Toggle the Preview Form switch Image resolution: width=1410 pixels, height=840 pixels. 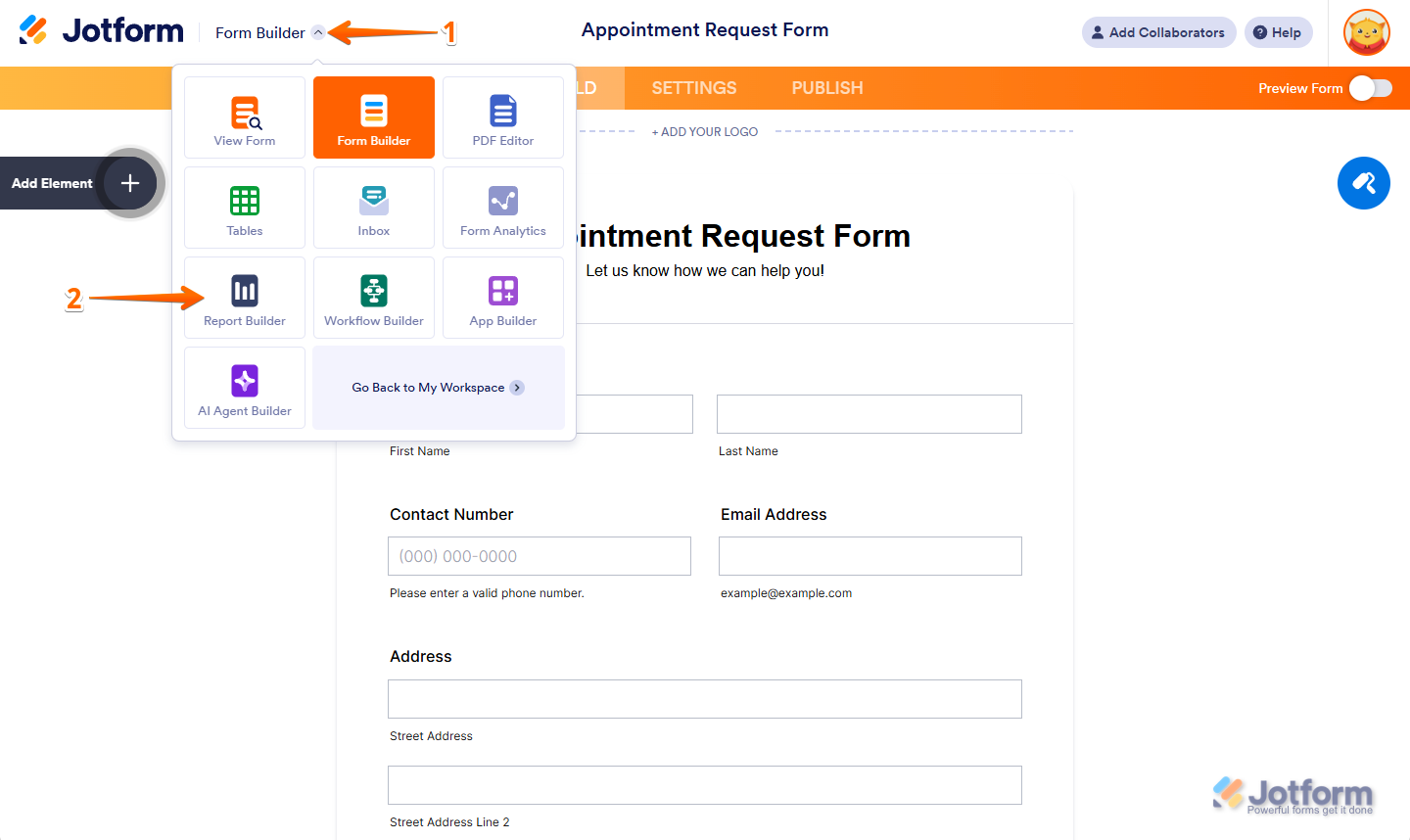pos(1370,88)
